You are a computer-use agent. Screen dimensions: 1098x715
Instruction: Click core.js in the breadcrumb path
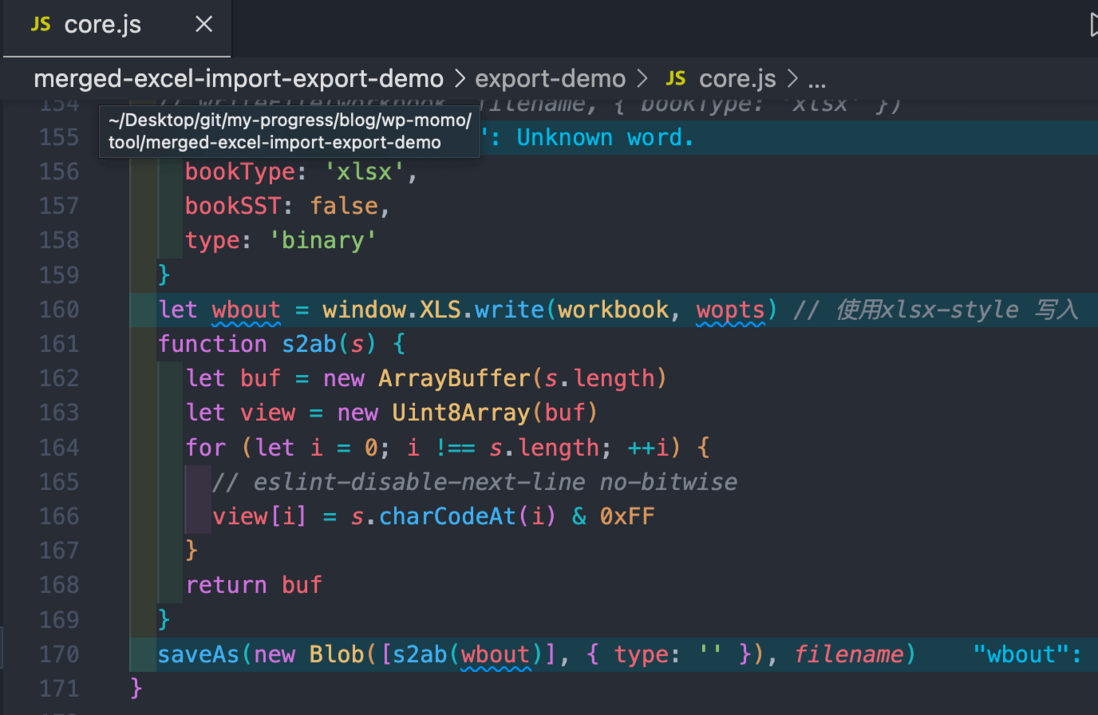click(x=737, y=78)
